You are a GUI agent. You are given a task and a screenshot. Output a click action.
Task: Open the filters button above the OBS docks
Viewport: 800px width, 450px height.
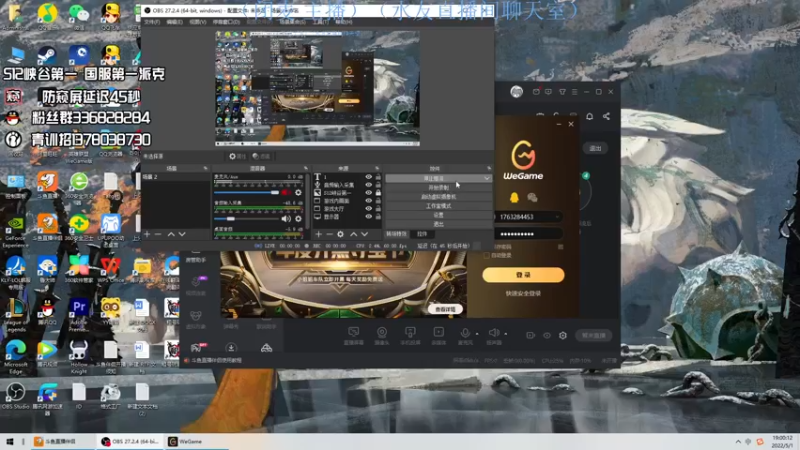click(261, 156)
